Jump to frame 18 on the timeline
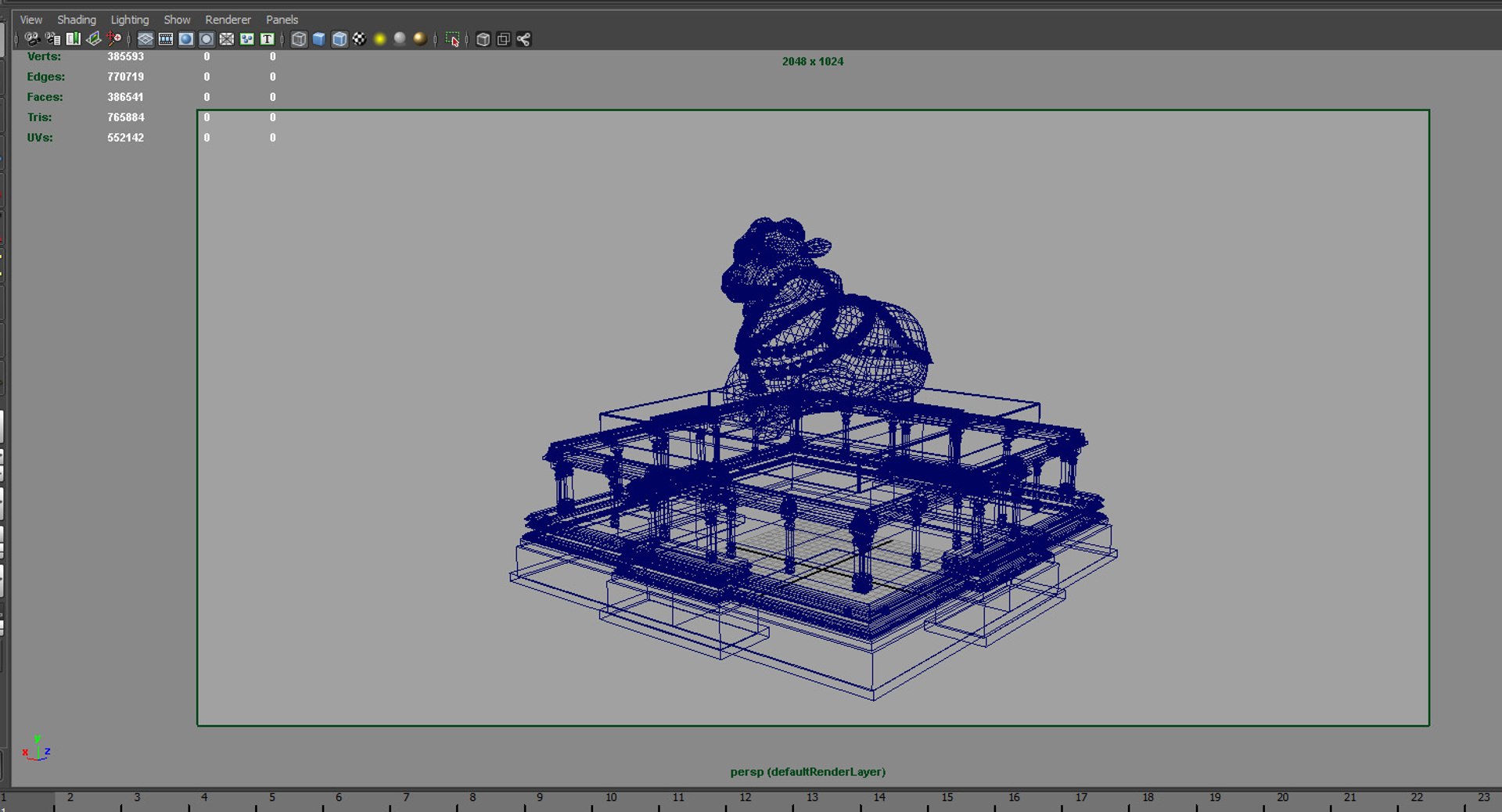 1148,798
